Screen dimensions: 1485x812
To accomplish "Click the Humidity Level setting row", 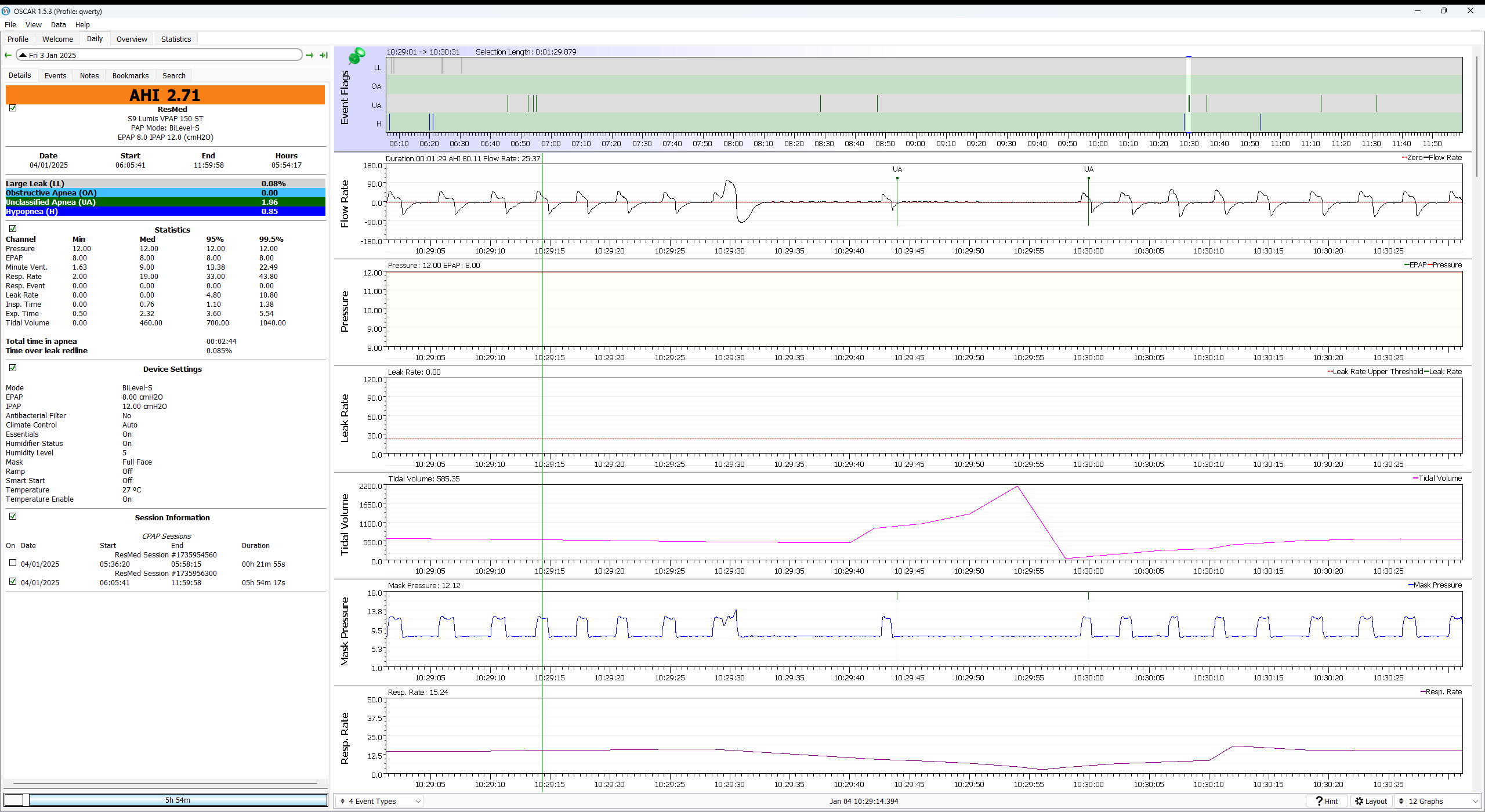I will click(165, 452).
